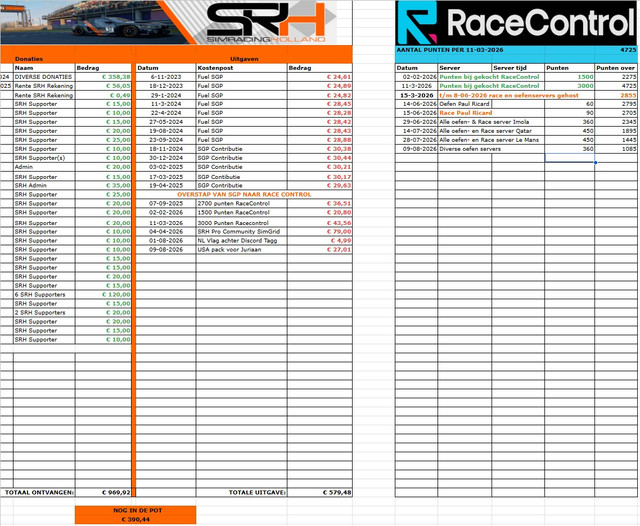The image size is (640, 526).
Task: Click the 'NL Vlag achter Discord Tagg' cell
Action: pyautogui.click(x=241, y=240)
